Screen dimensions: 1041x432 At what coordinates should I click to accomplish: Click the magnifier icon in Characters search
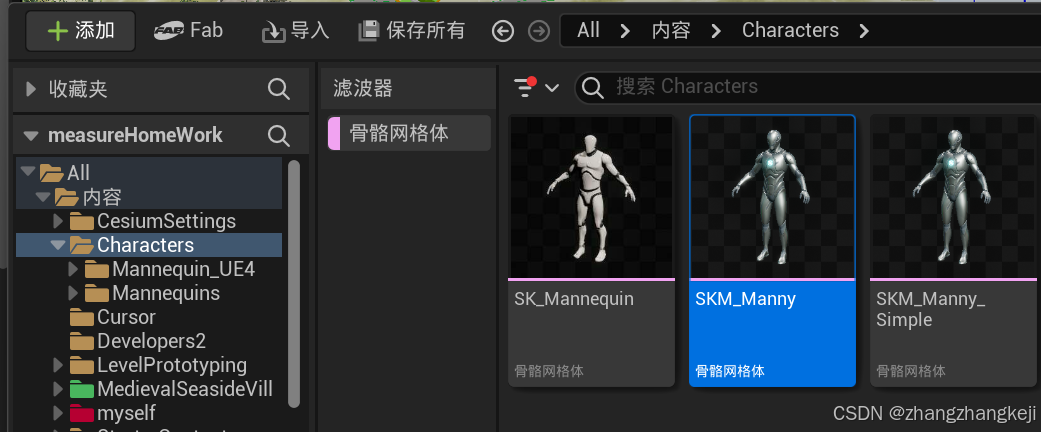[592, 87]
